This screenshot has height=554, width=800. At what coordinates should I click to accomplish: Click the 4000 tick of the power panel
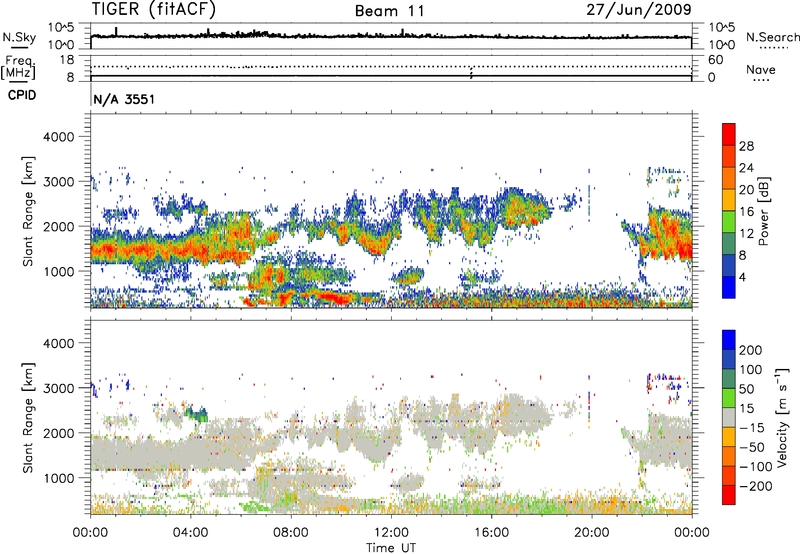click(58, 137)
